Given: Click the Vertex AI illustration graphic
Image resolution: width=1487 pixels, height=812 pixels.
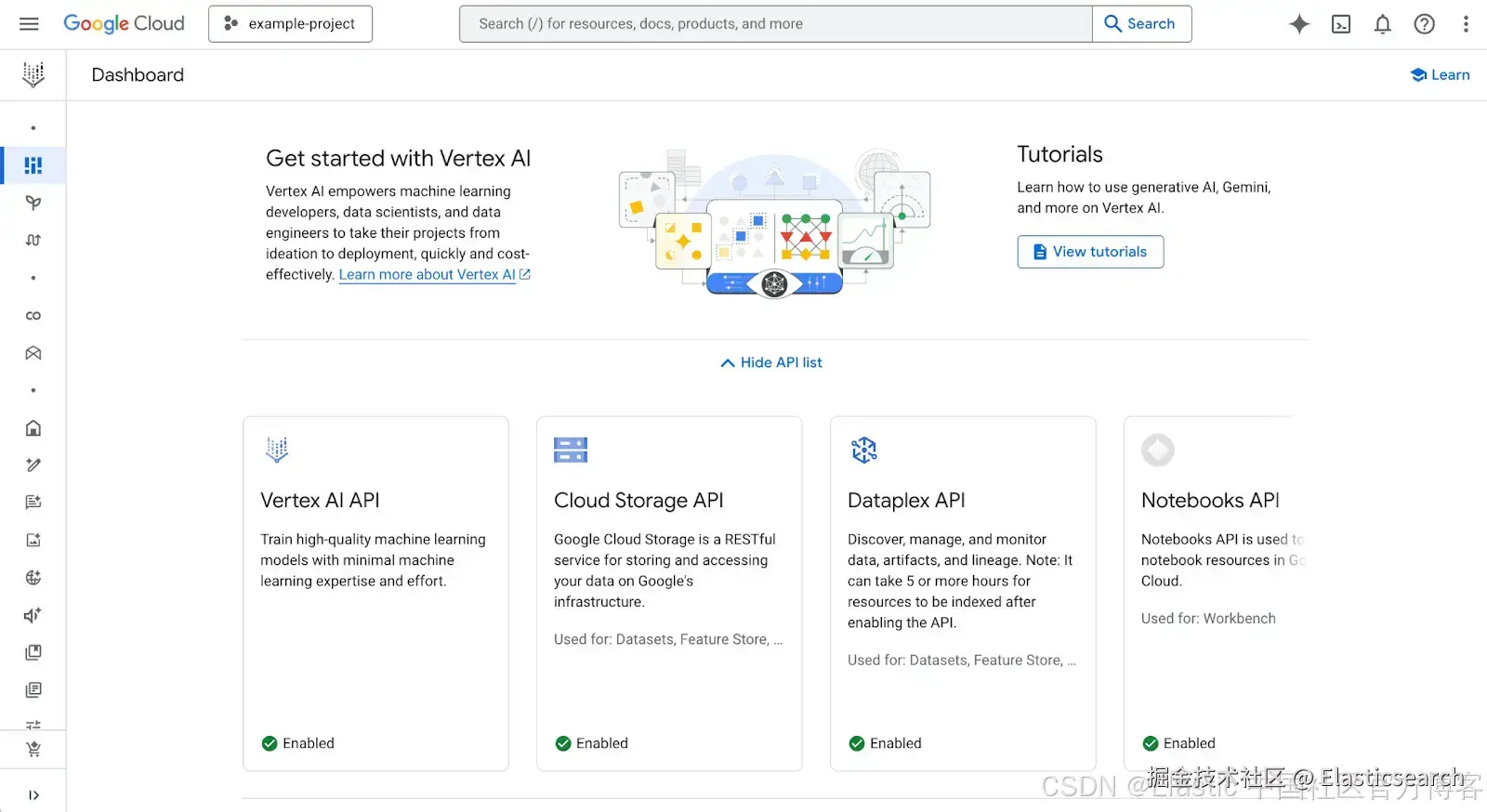Looking at the screenshot, I should pos(775,224).
